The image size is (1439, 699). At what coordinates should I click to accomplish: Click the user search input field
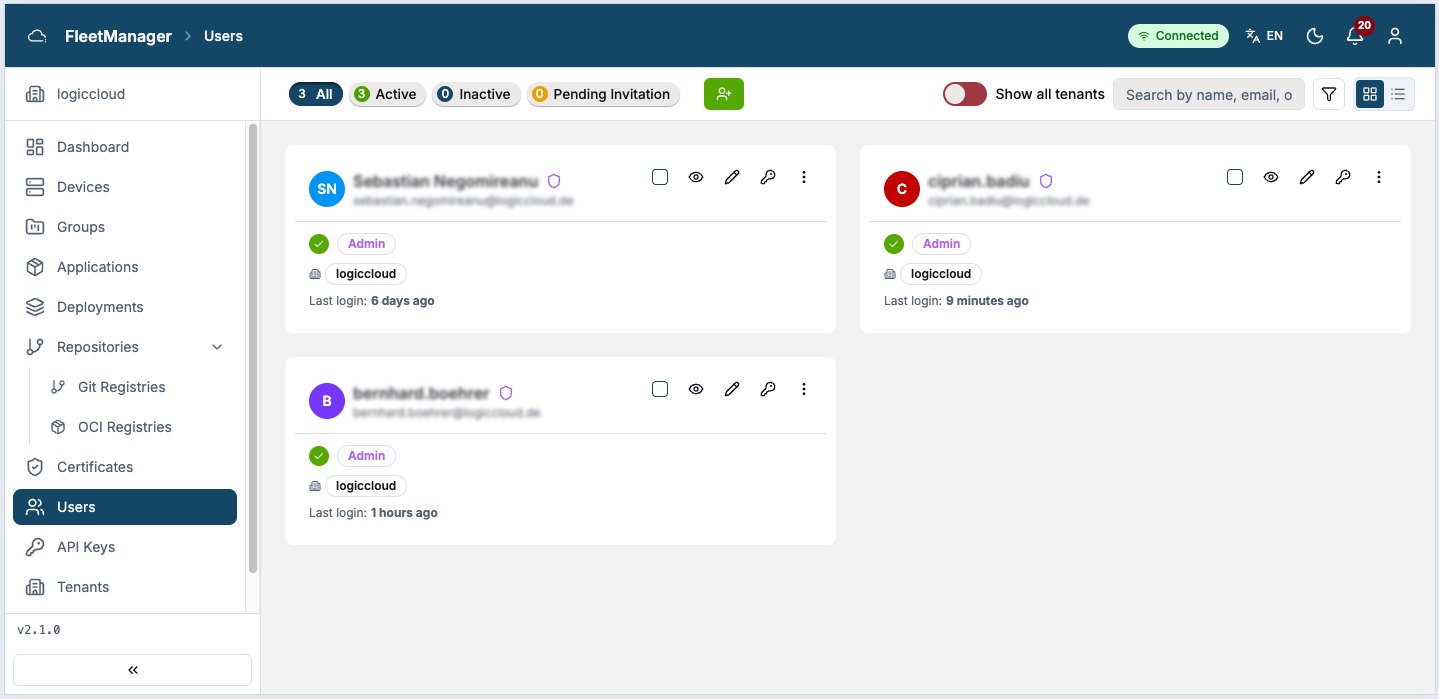pyautogui.click(x=1209, y=94)
